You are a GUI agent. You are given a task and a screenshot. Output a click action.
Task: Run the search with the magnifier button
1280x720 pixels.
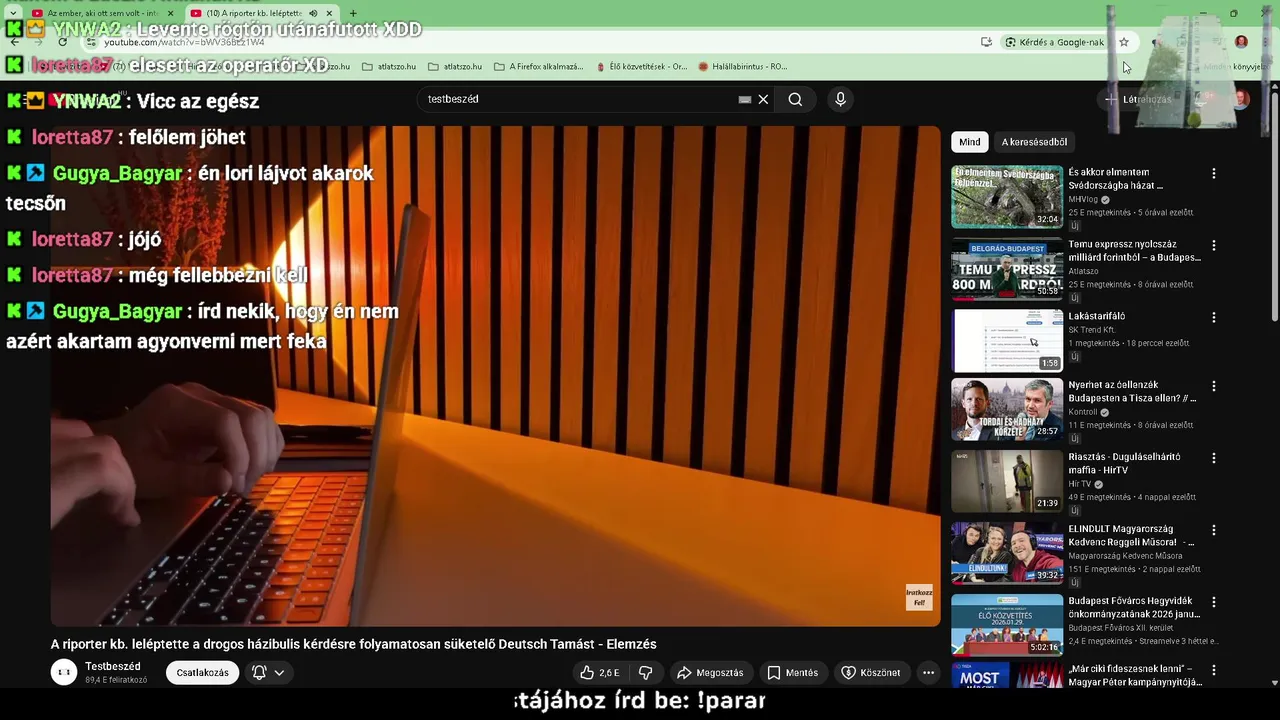pyautogui.click(x=795, y=99)
